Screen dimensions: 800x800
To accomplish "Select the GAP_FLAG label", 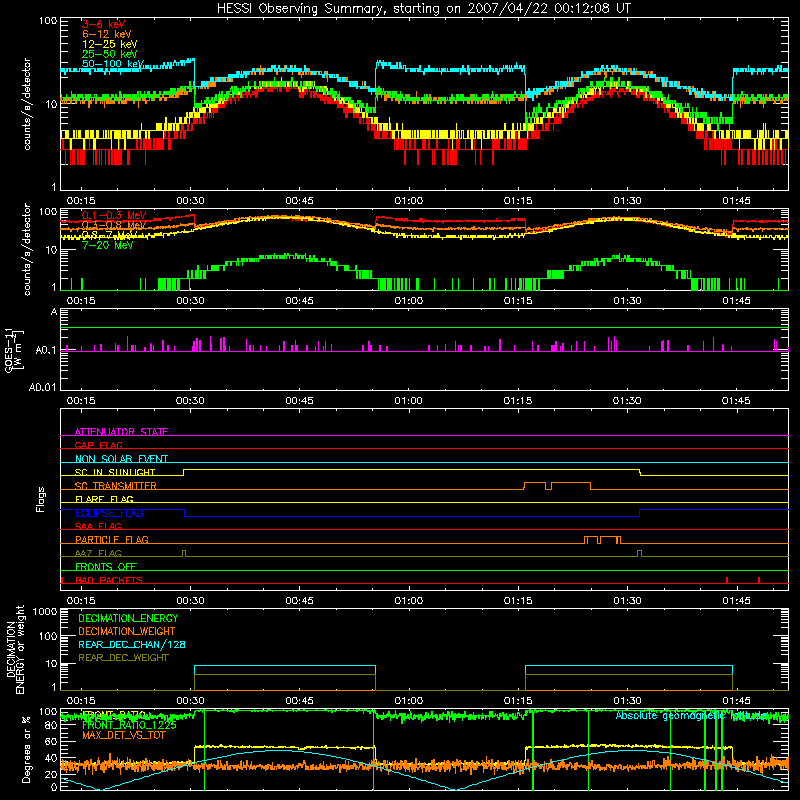I will coord(98,445).
